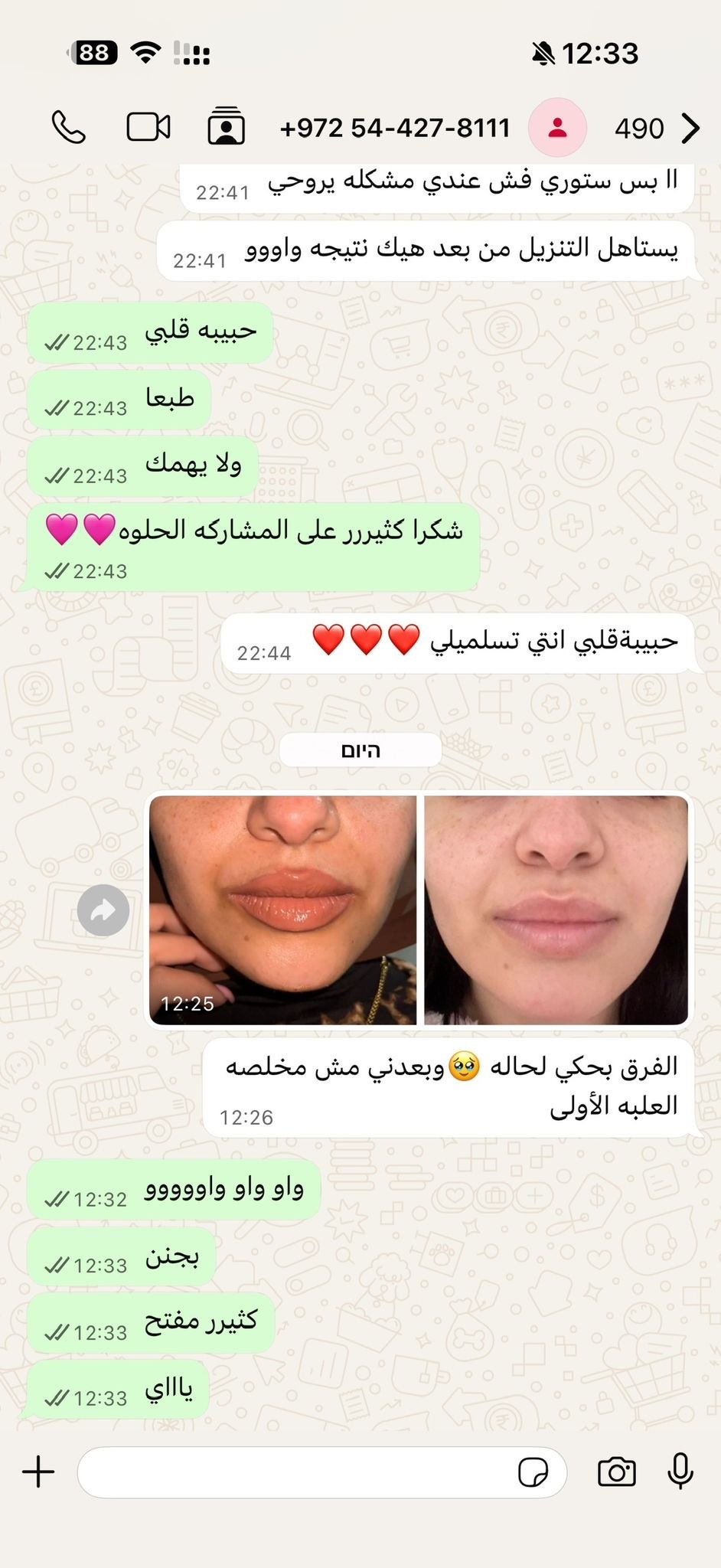721x1568 pixels.
Task: Tap the microphone to record a voice message
Action: click(680, 1471)
